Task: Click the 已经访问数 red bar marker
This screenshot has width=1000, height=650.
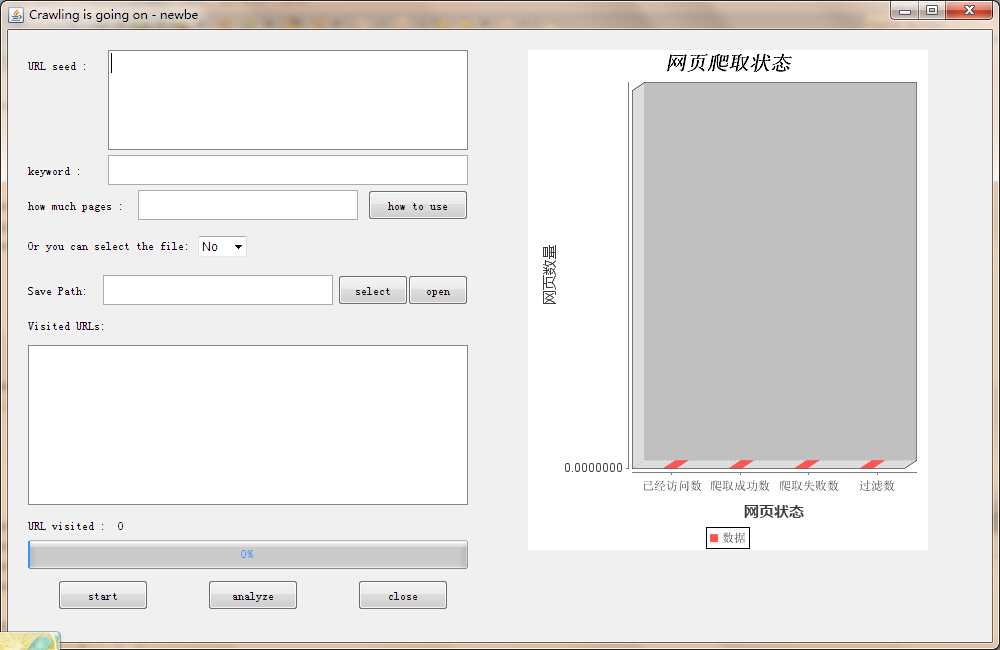Action: pyautogui.click(x=675, y=464)
